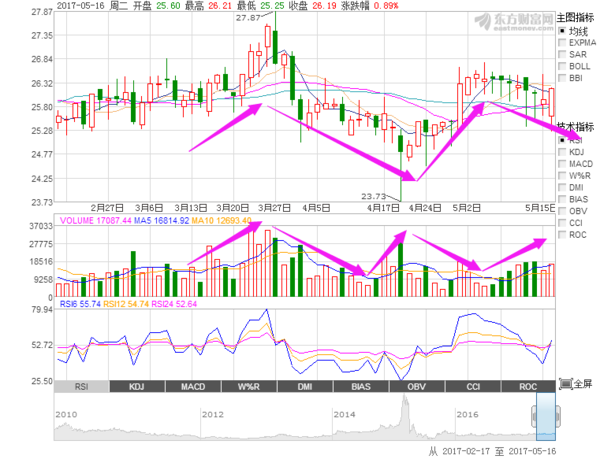Click the 2017-05-16 date in header
The image size is (600, 459).
(x=80, y=6)
